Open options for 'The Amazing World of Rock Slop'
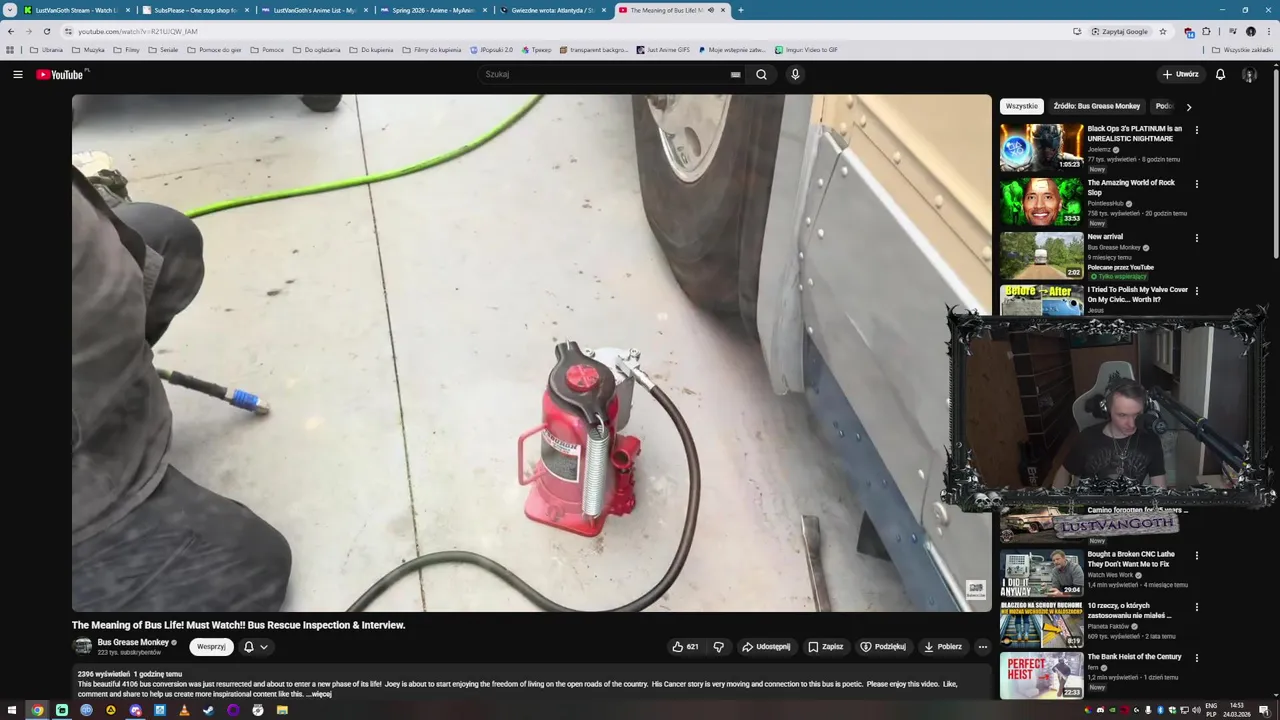1280x720 pixels. coord(1196,184)
